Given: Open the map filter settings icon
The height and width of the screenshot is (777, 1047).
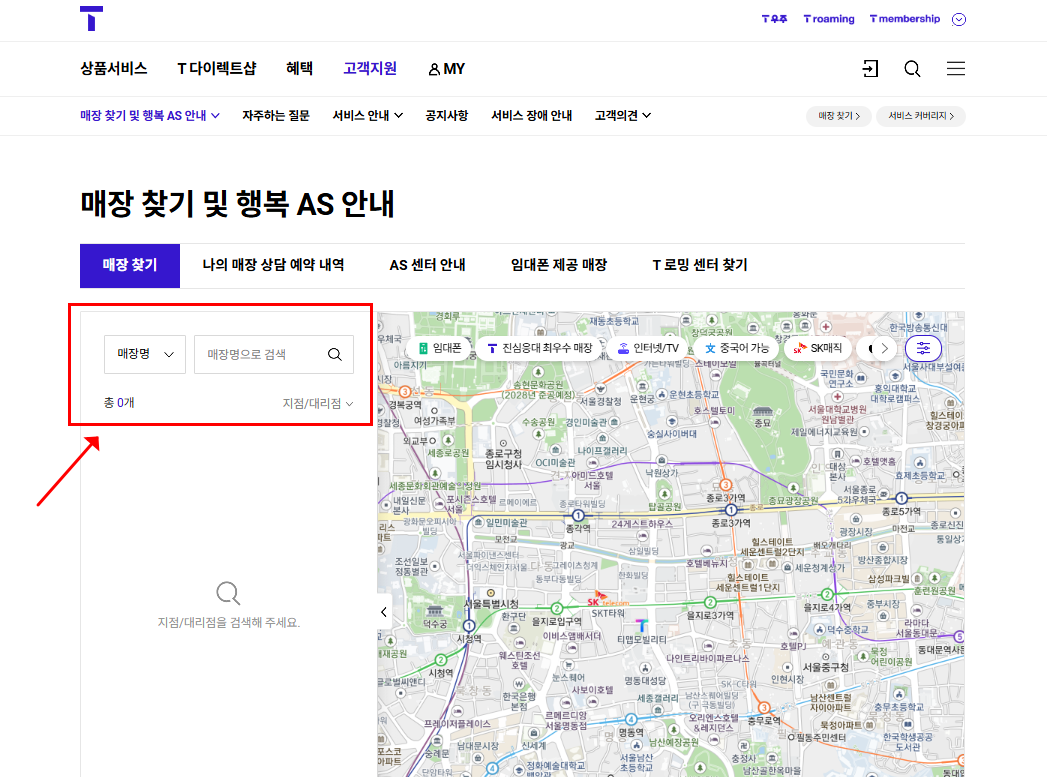Looking at the screenshot, I should (x=922, y=347).
